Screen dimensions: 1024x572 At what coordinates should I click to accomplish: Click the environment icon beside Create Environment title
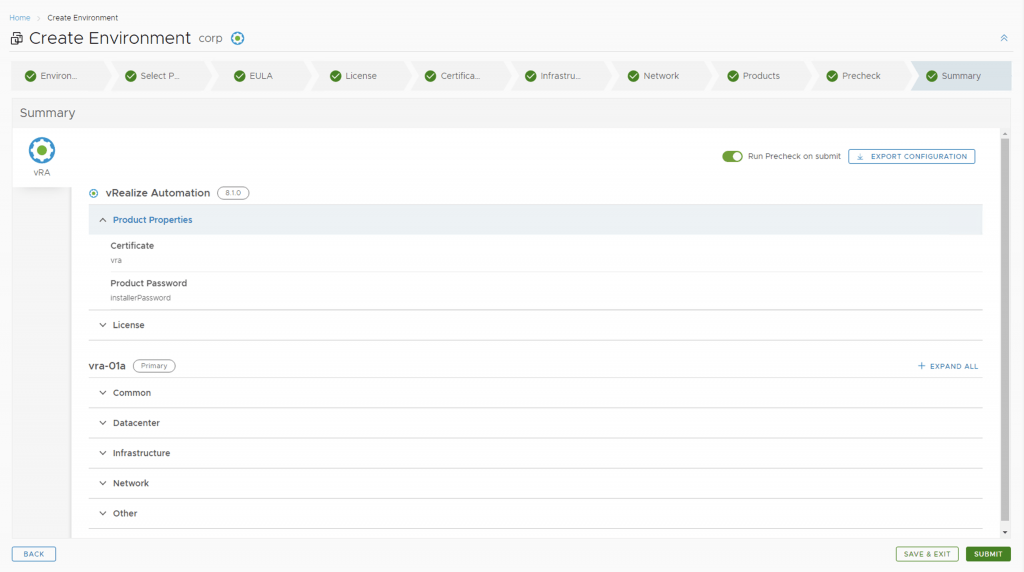[17, 38]
